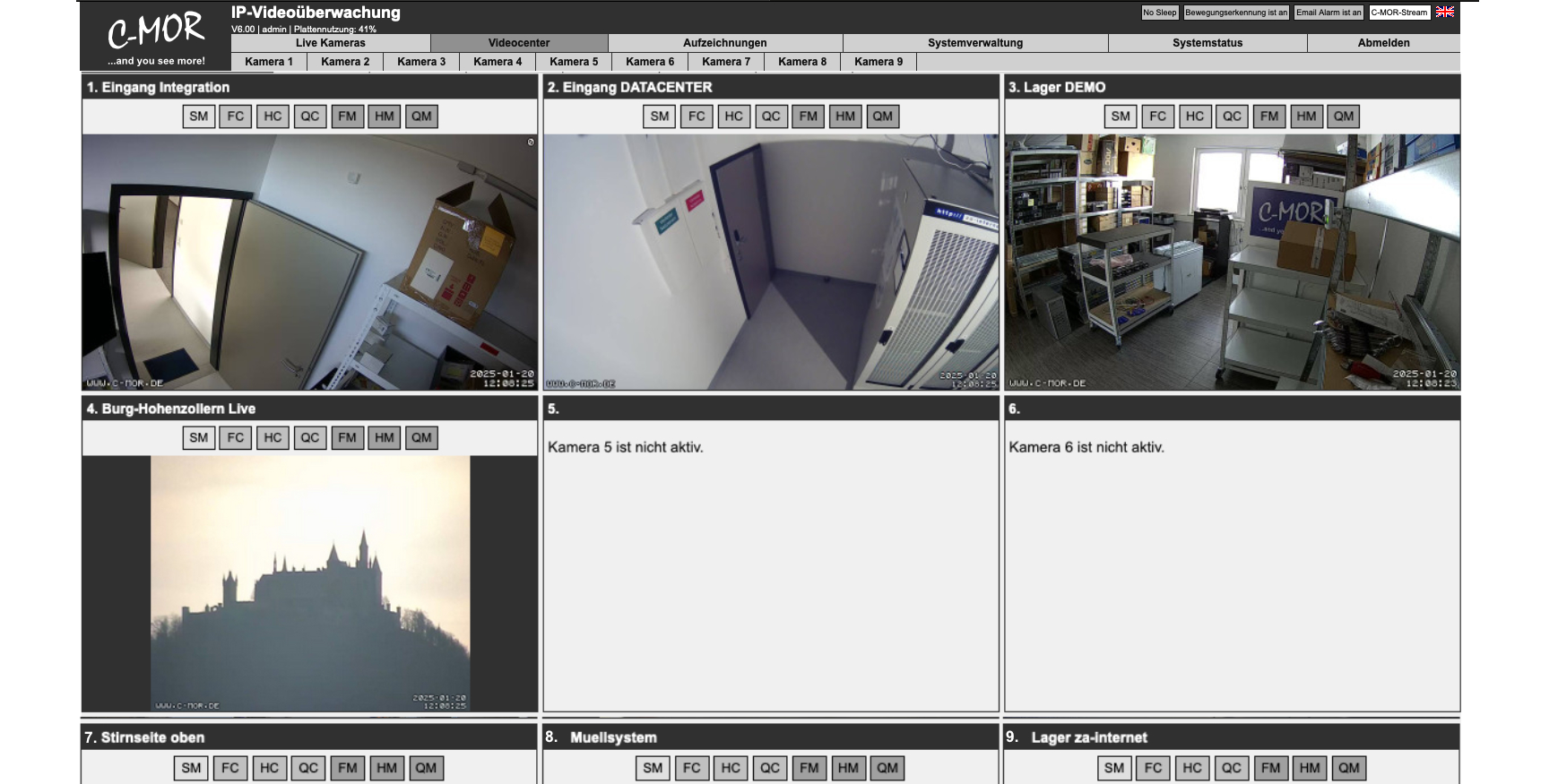Click HC under Eingang DATACENTER
The width and height of the screenshot is (1558, 784).
click(734, 116)
